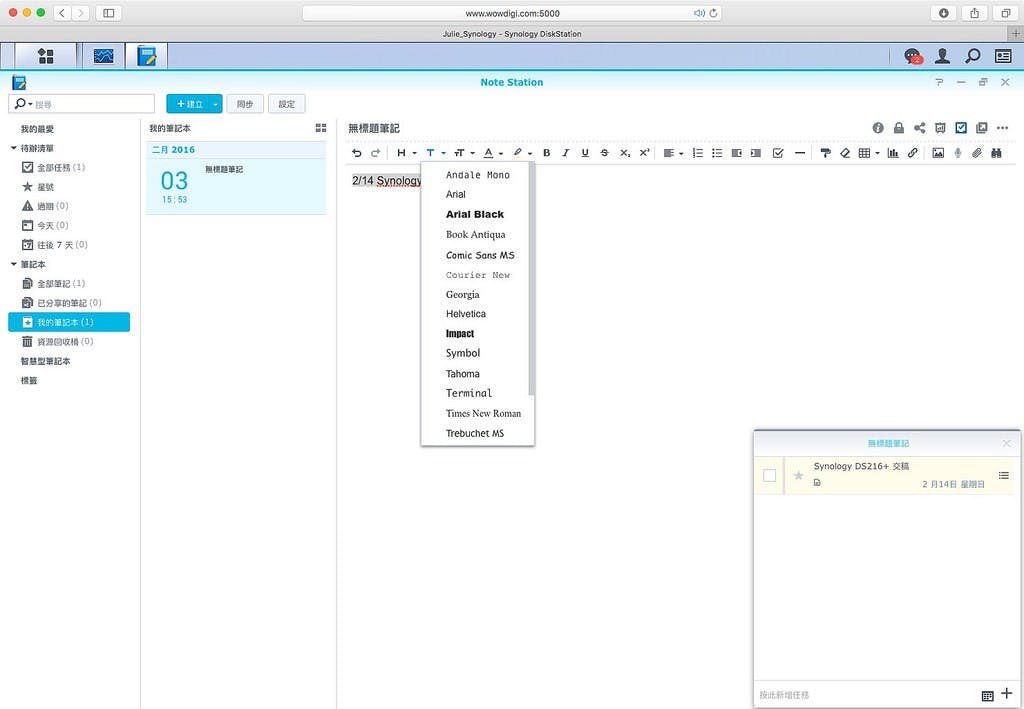Open the text highlight color picker
Viewport: 1024px width, 709px height.
pos(522,153)
